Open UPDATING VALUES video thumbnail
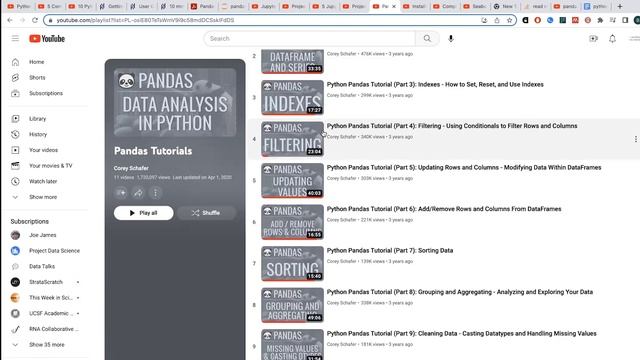This screenshot has width=640, height=360. [x=292, y=180]
